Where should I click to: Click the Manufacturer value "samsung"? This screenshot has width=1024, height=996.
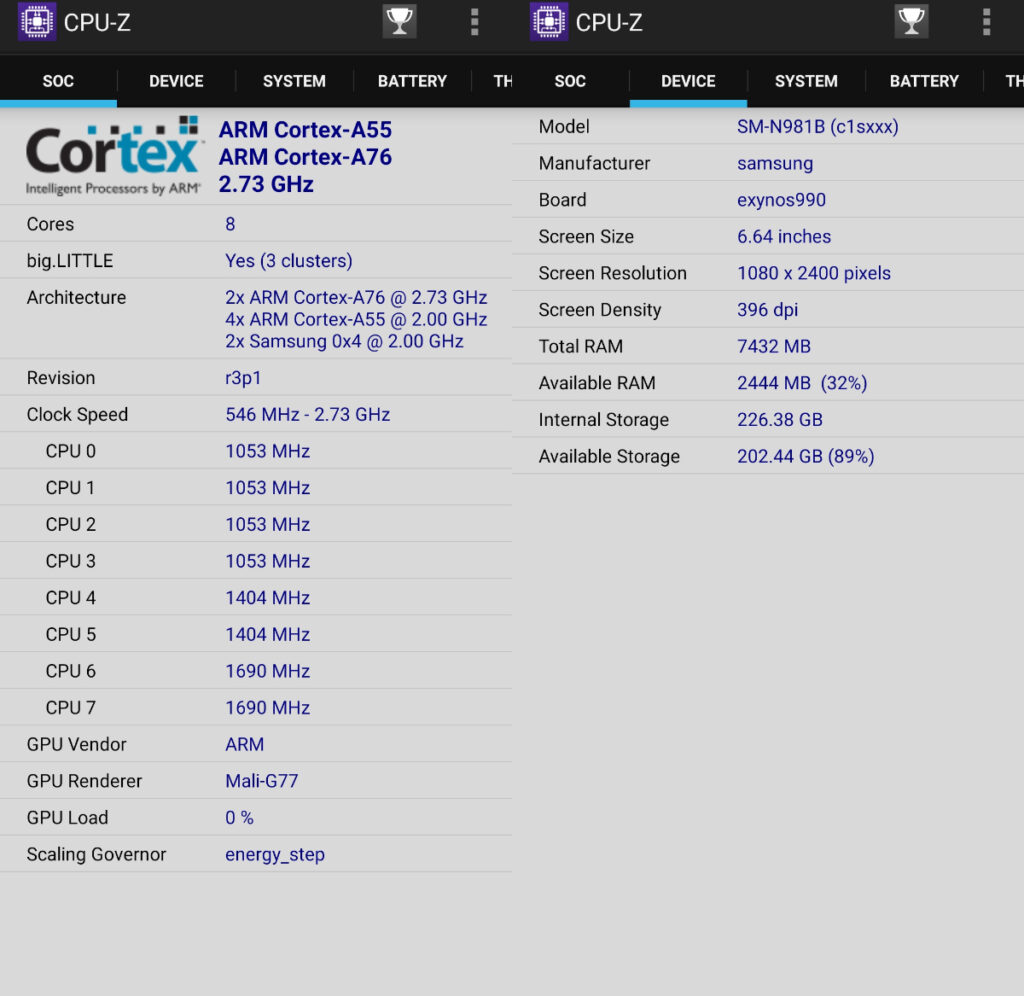775,163
